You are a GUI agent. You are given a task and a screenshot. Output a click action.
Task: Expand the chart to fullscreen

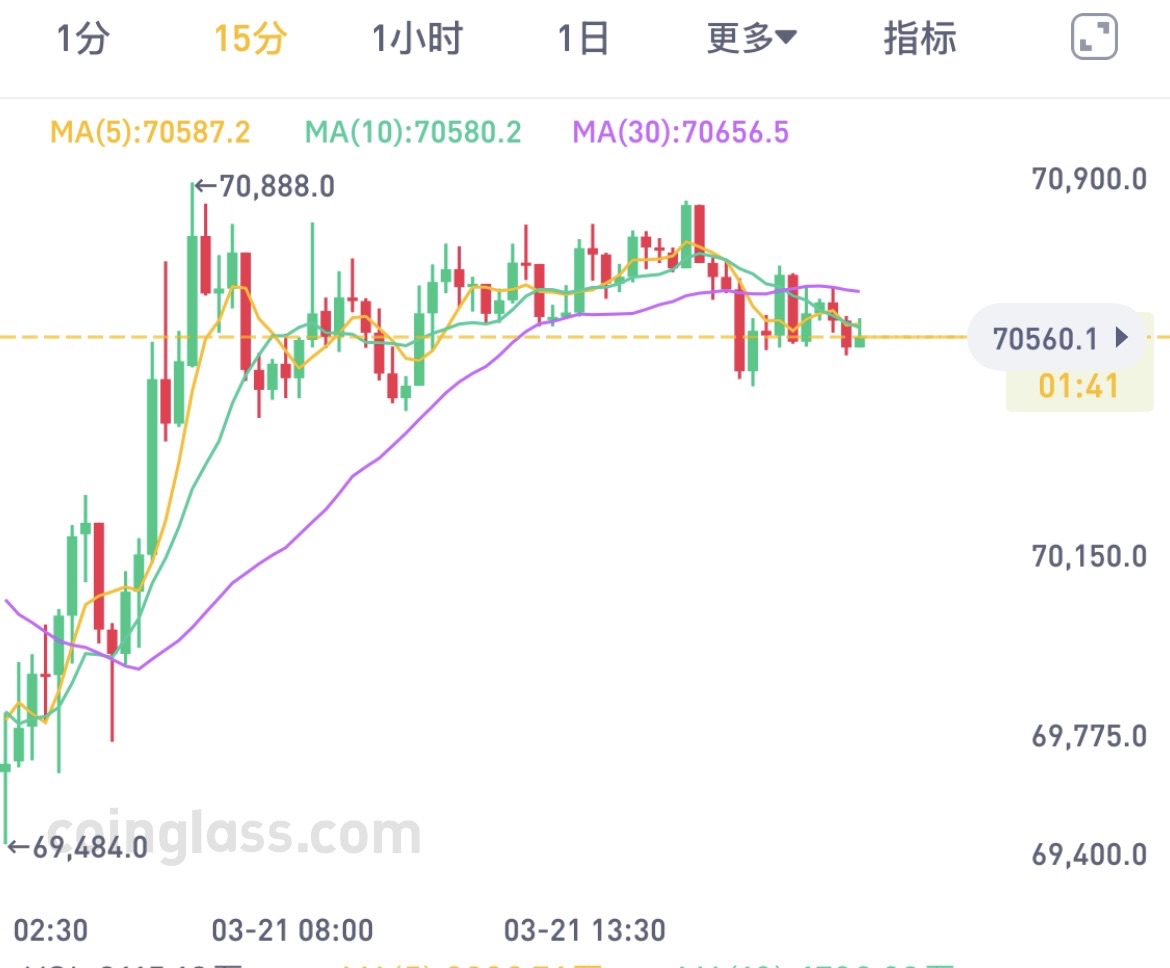pyautogui.click(x=1093, y=39)
